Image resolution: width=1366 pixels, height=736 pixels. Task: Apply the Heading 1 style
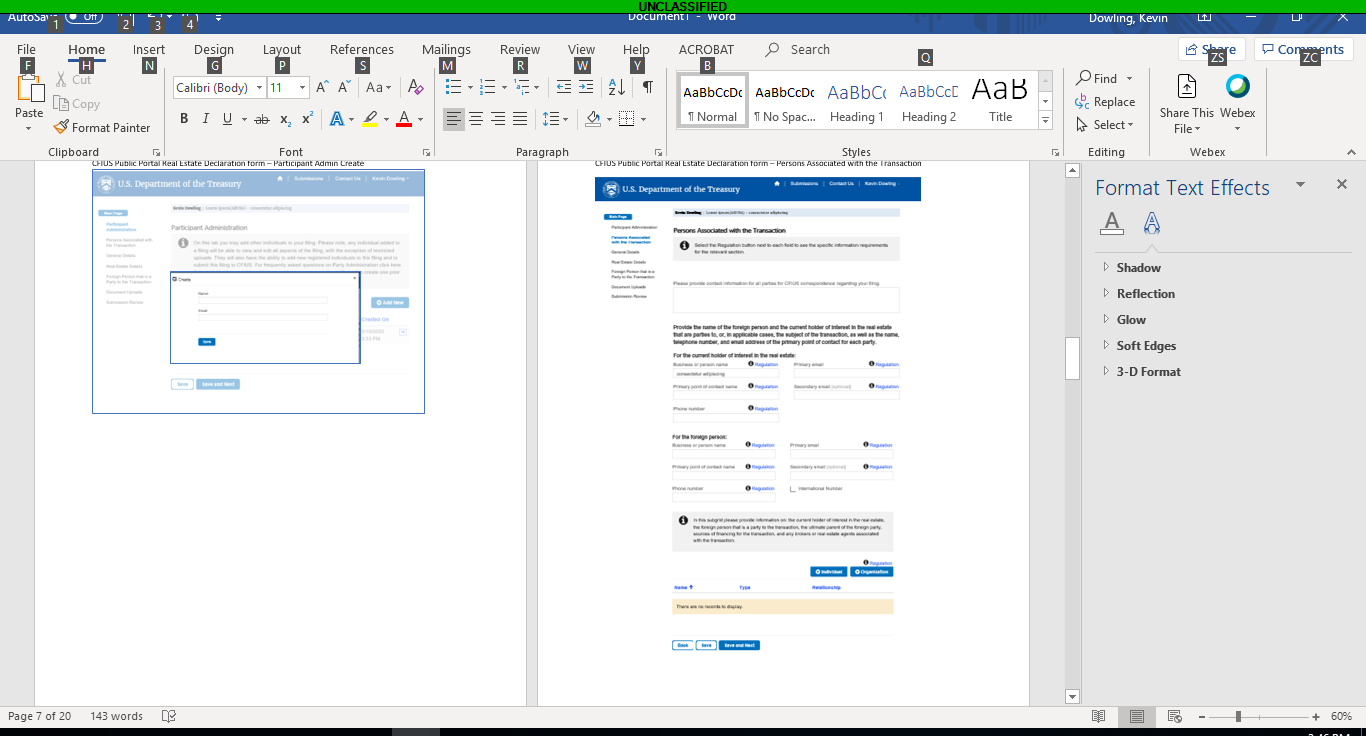click(856, 100)
